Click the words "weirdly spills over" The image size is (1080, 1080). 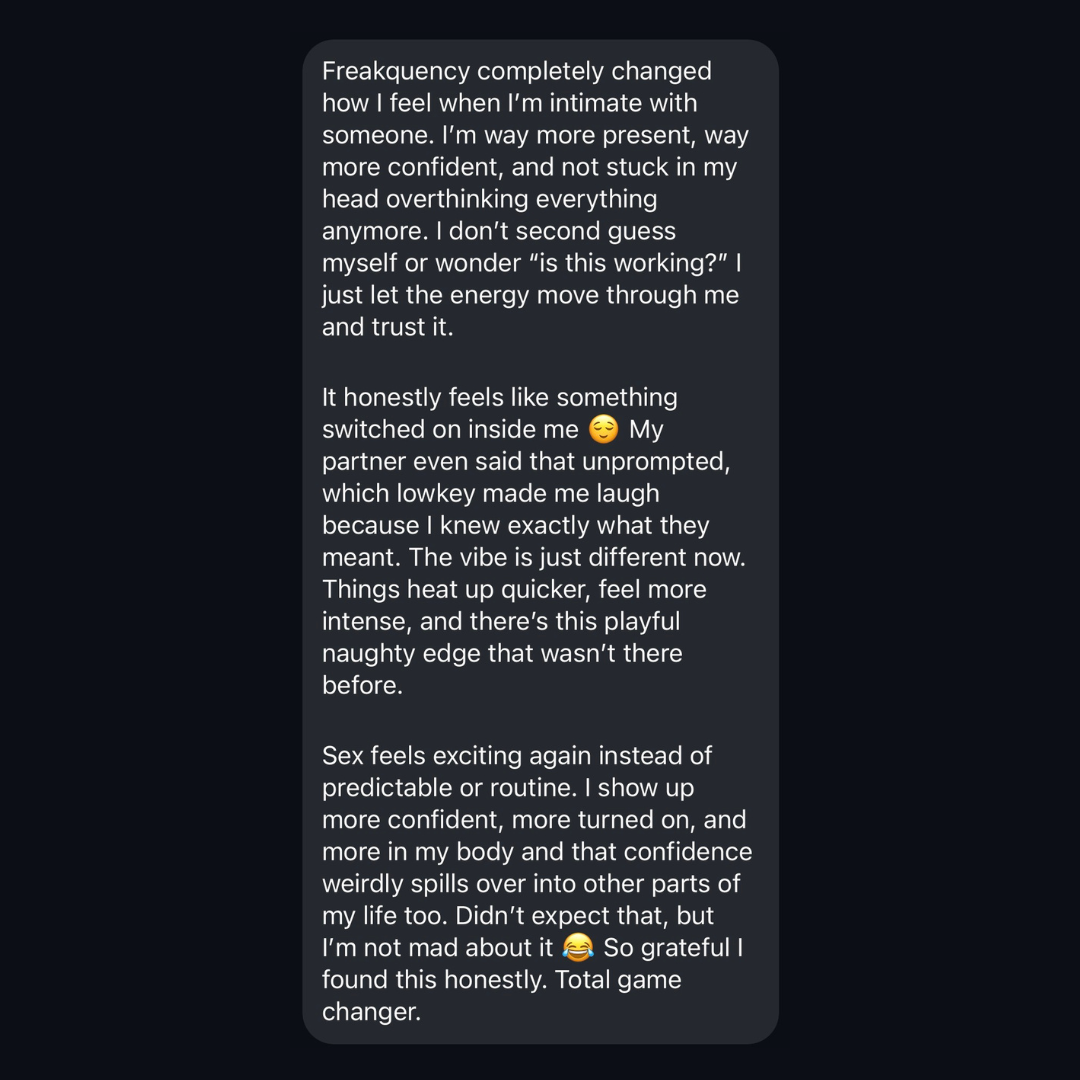[430, 883]
